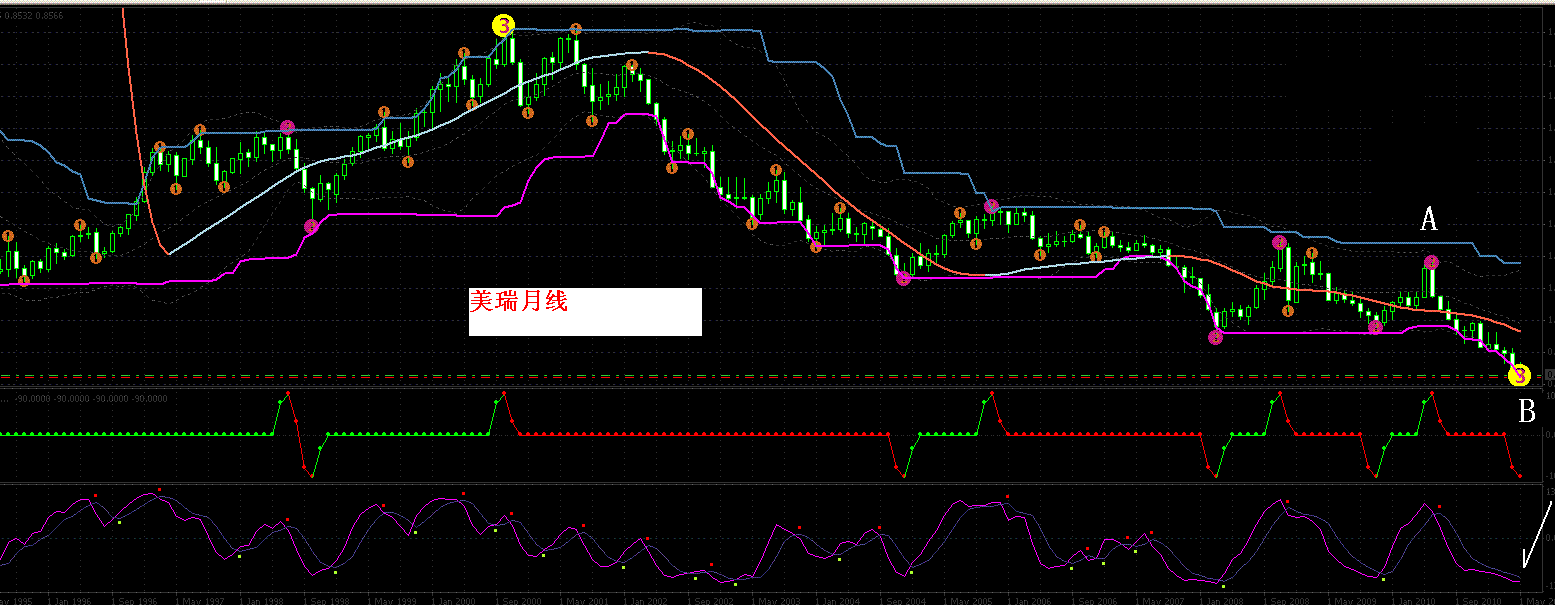
Task: Click the 1 Jan 2008 date label
Action: click(x=1221, y=601)
